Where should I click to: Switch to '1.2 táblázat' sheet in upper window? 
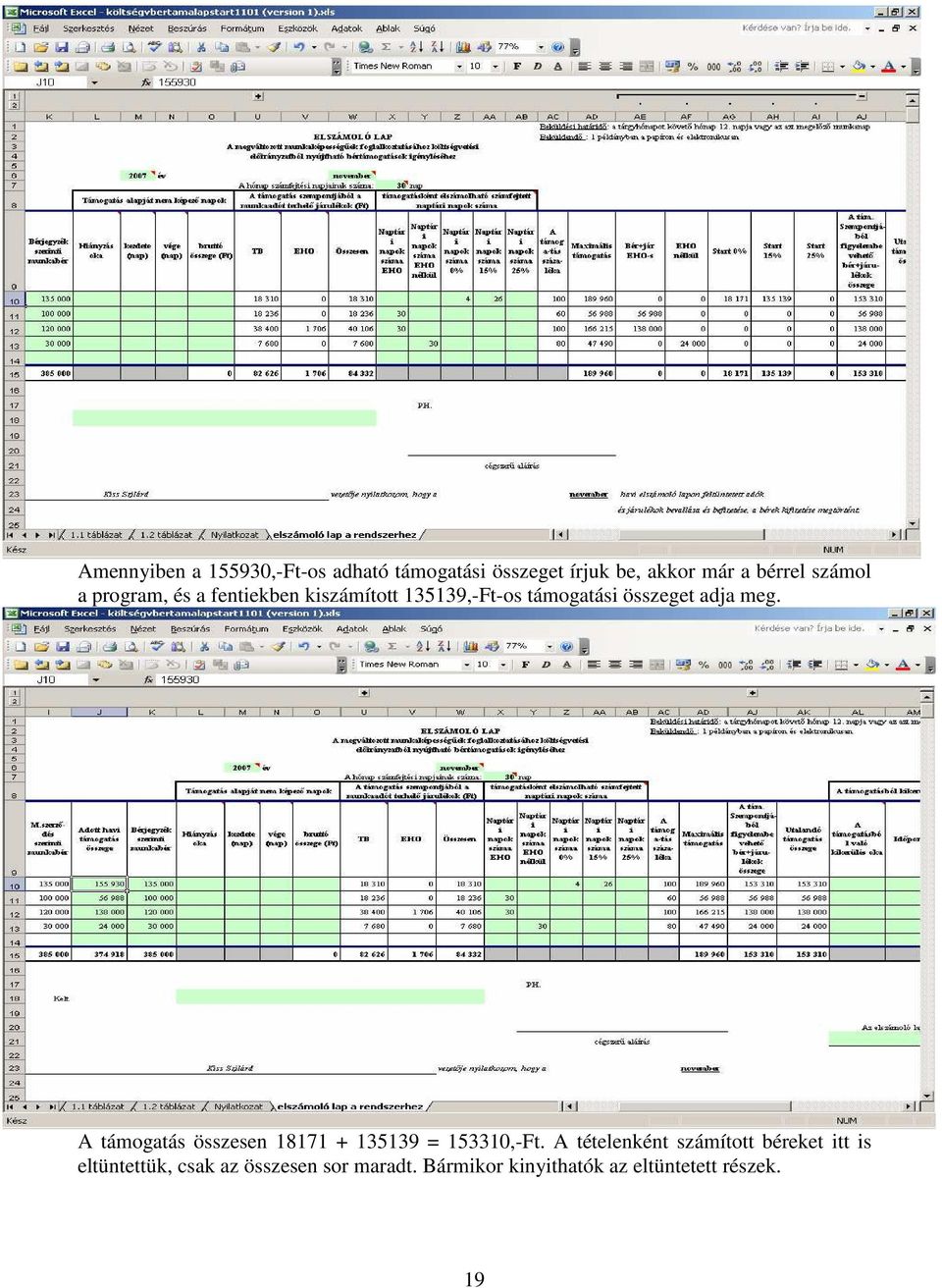tap(166, 535)
